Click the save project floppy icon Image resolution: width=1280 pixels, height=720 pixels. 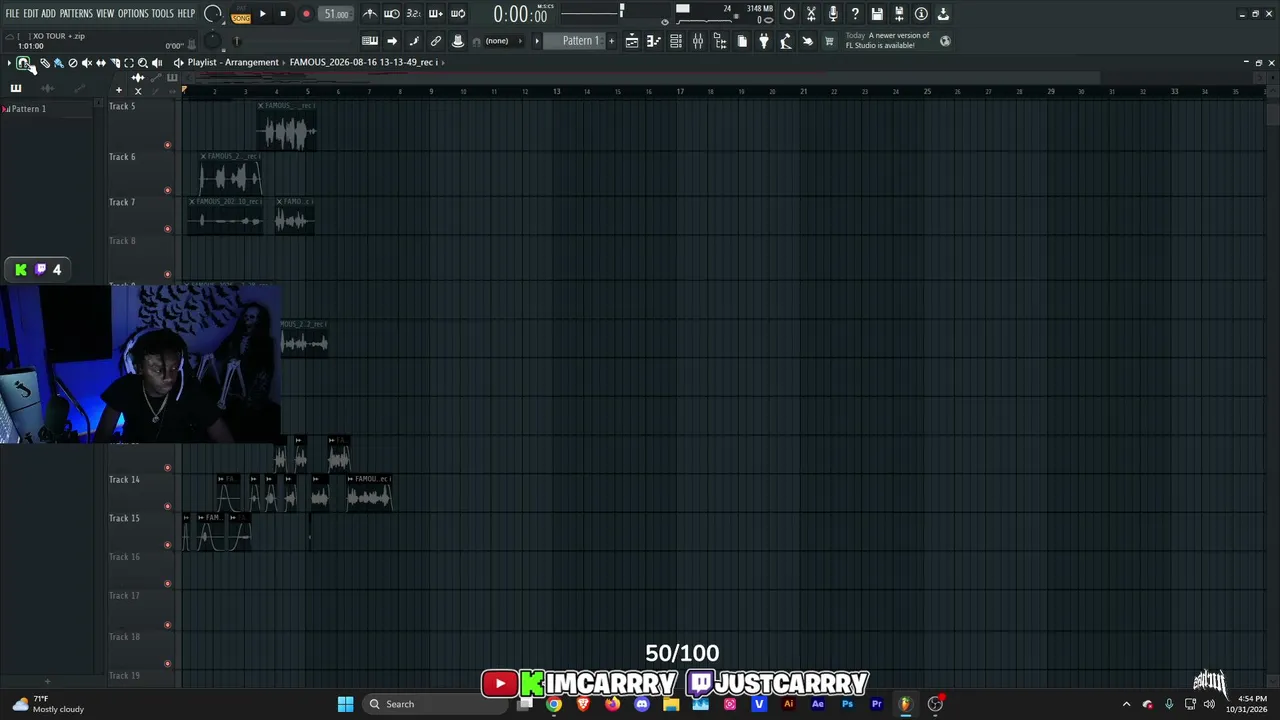point(877,14)
